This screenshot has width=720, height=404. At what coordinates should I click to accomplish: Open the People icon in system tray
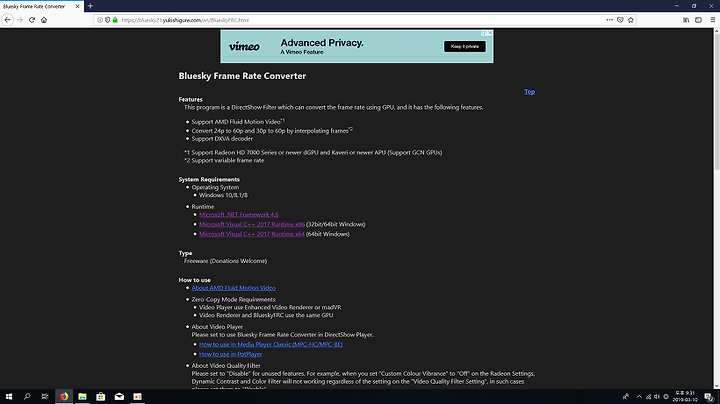coord(625,397)
